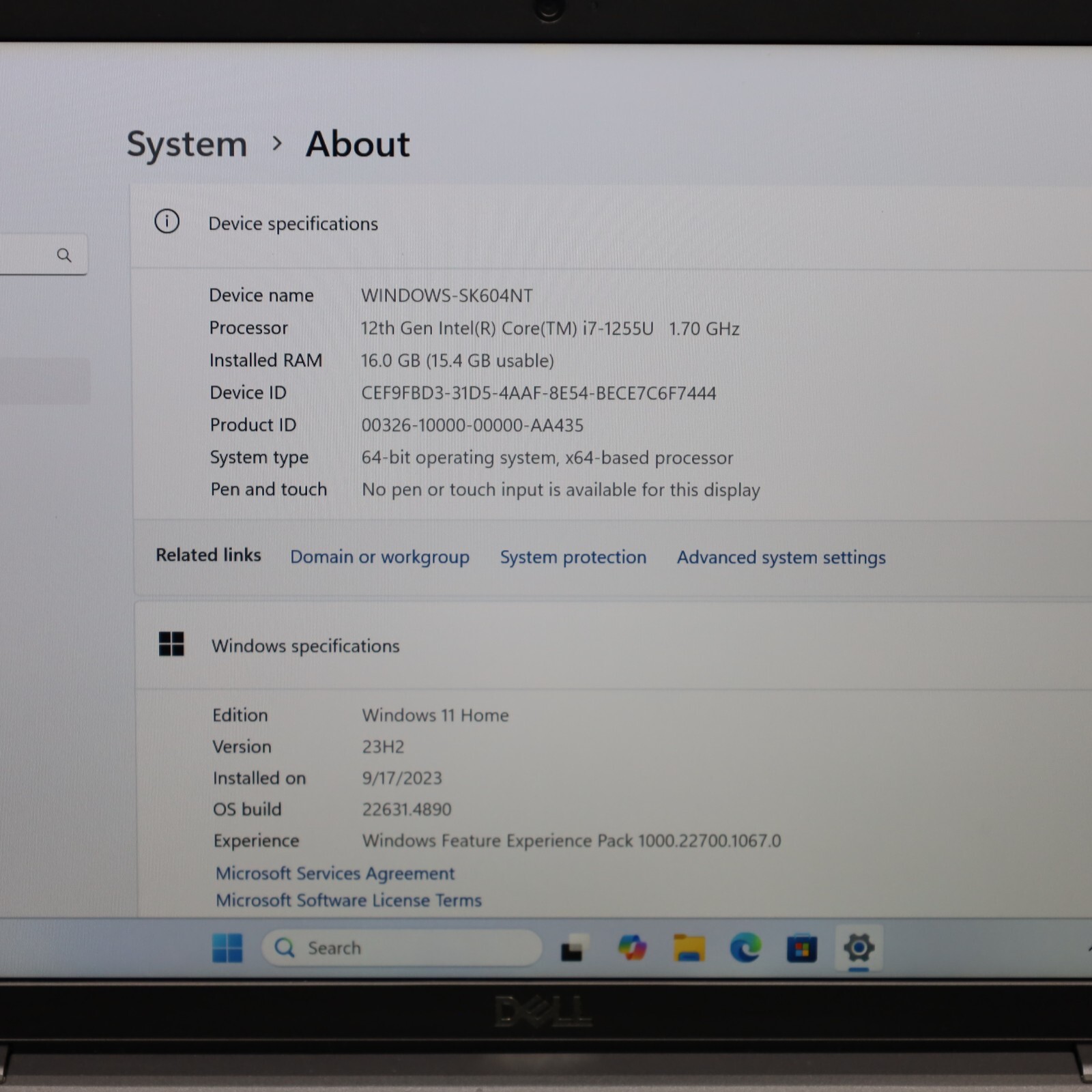The width and height of the screenshot is (1092, 1092).
Task: Open Domain or workgroup link
Action: tap(380, 557)
